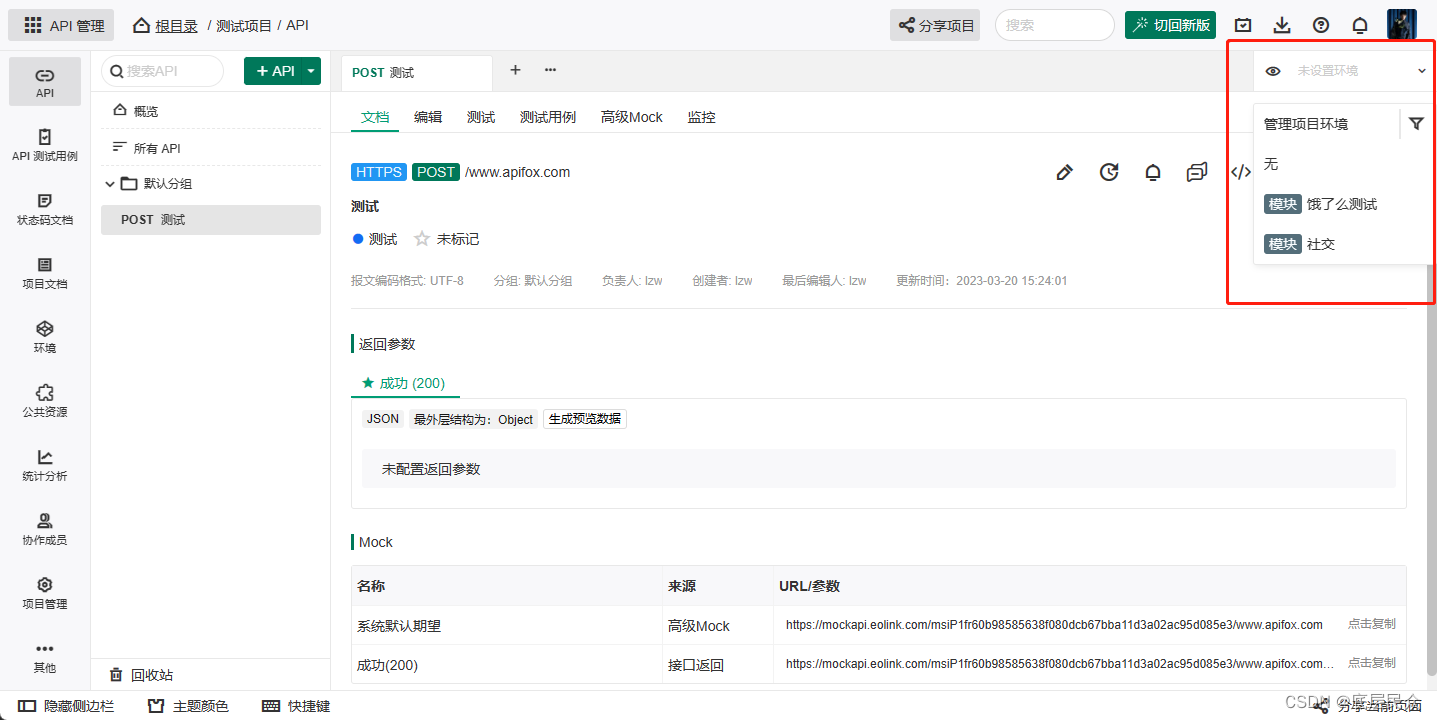This screenshot has height=720, width=1437.
Task: Click the pencil edit icon
Action: pos(1065,172)
